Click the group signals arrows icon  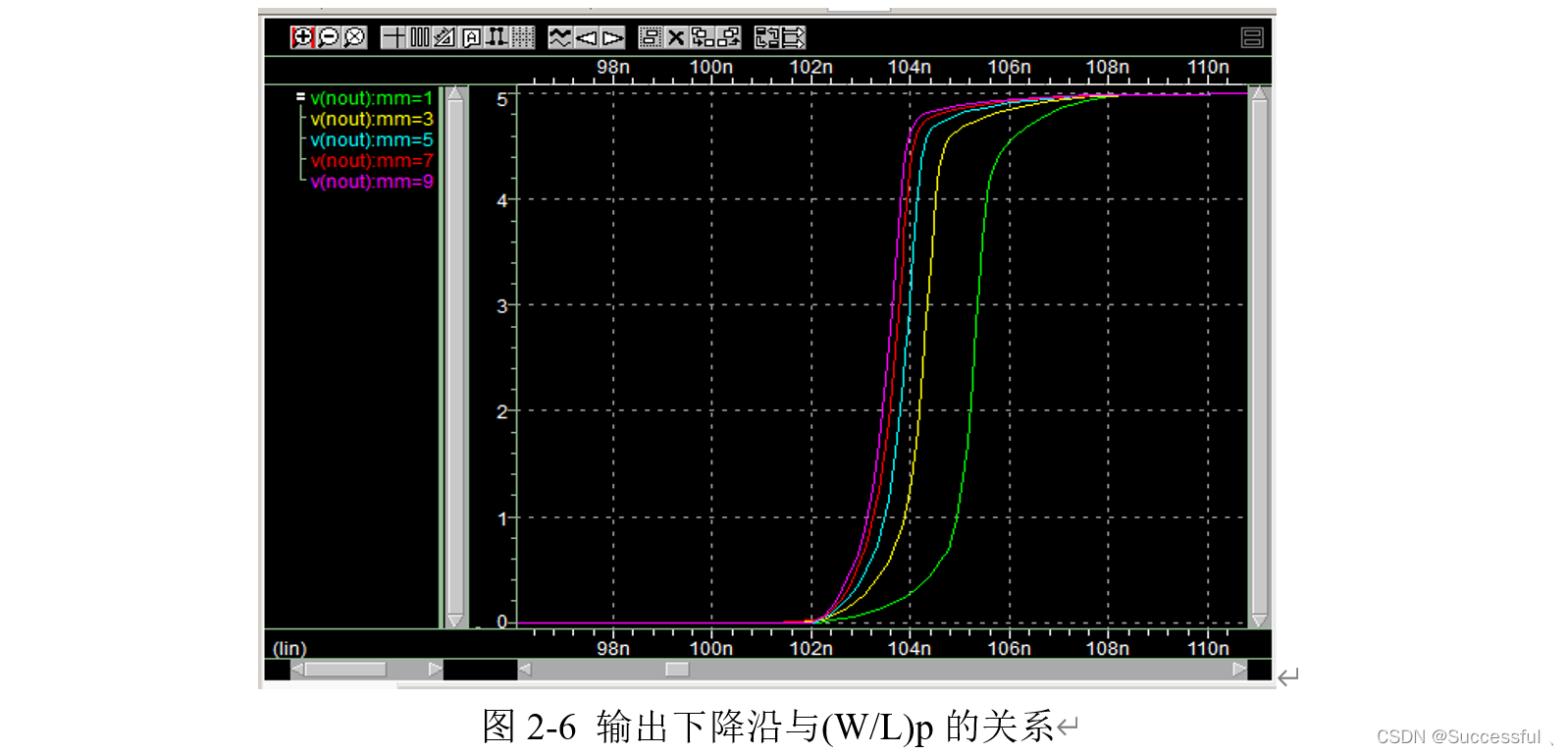coord(766,37)
